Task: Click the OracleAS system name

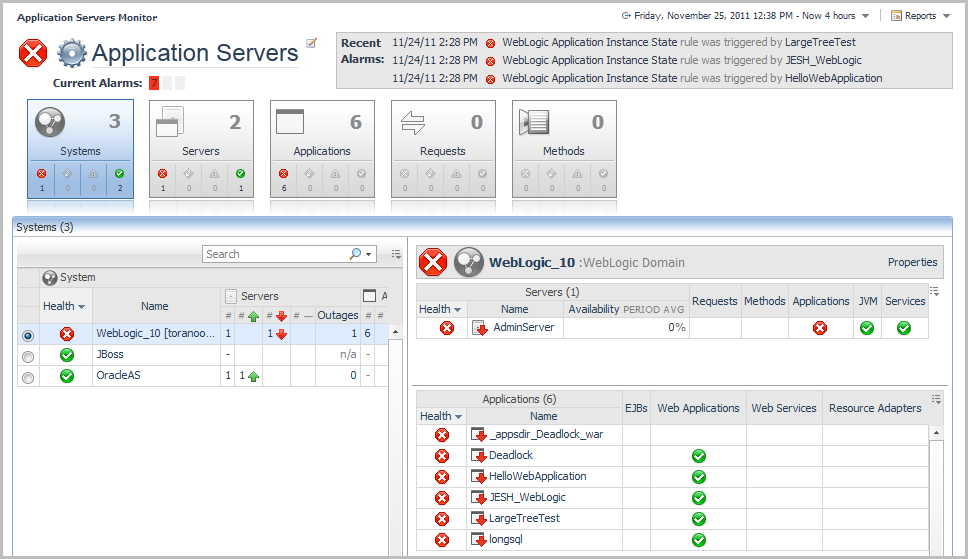Action: tap(119, 376)
